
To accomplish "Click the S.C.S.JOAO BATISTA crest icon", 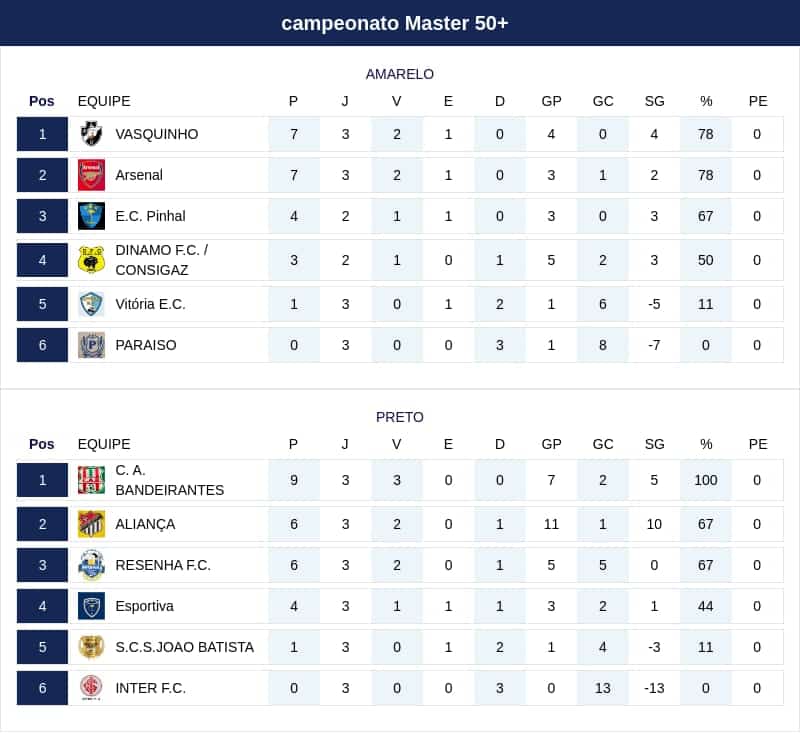I will pyautogui.click(x=91, y=647).
